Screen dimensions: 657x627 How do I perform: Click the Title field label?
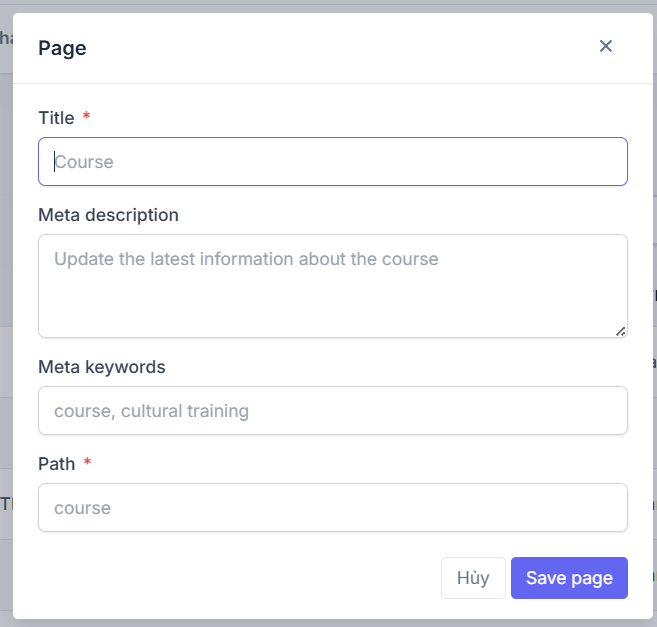click(x=56, y=118)
